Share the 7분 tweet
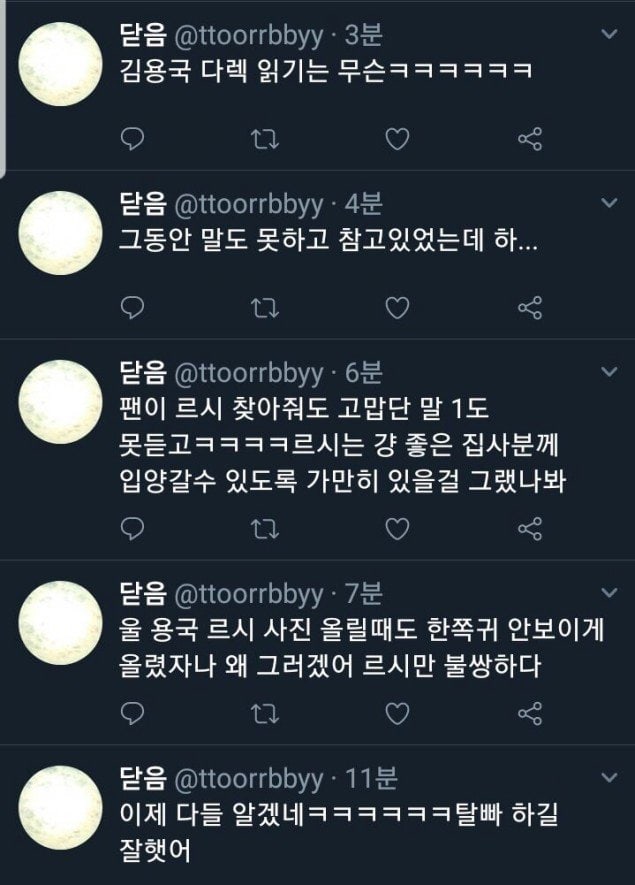The height and width of the screenshot is (885, 635). pos(530,713)
